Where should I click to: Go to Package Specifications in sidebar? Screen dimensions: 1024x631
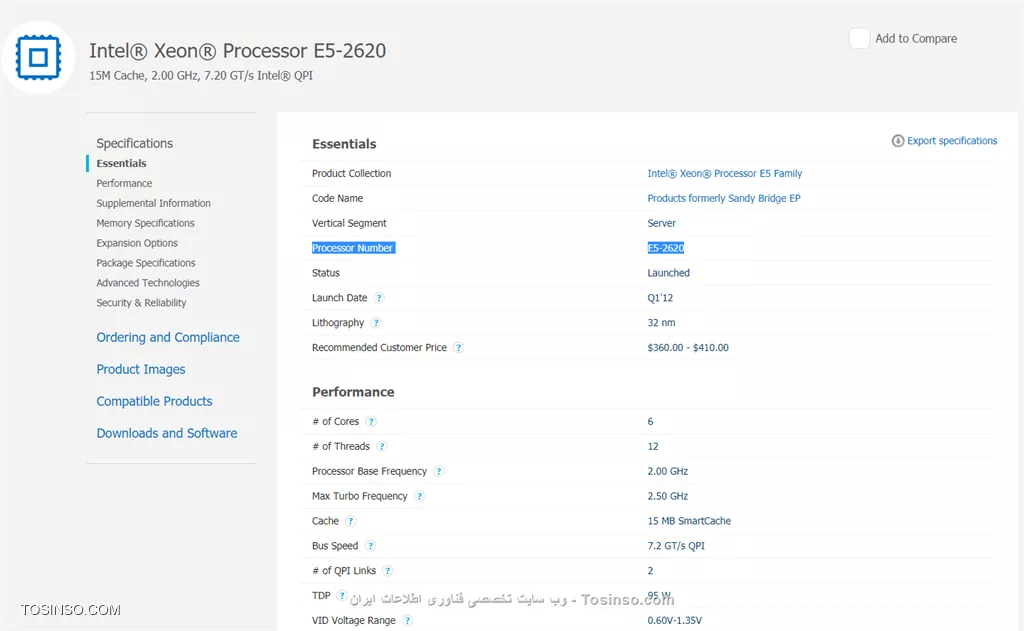point(146,263)
